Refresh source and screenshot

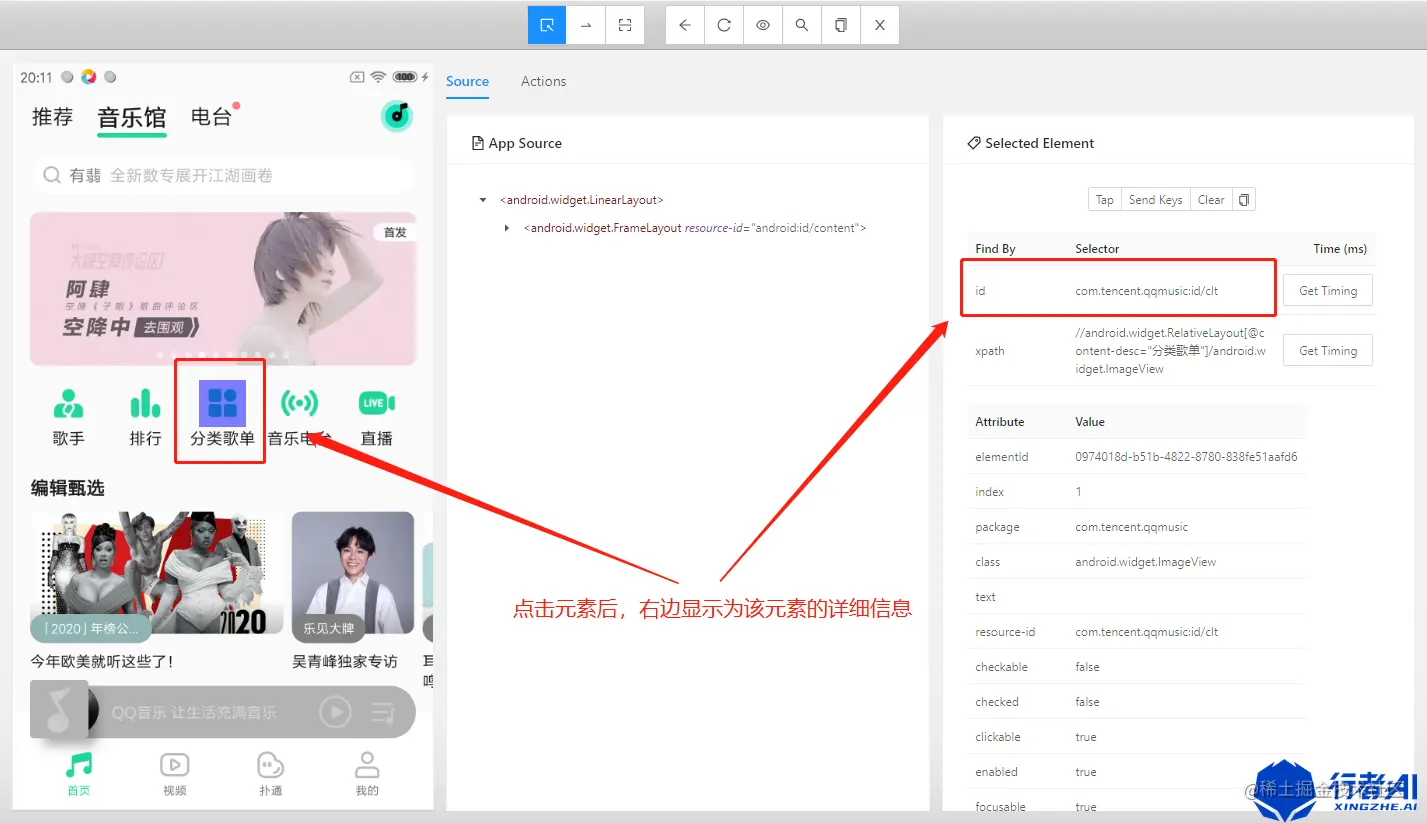point(724,25)
